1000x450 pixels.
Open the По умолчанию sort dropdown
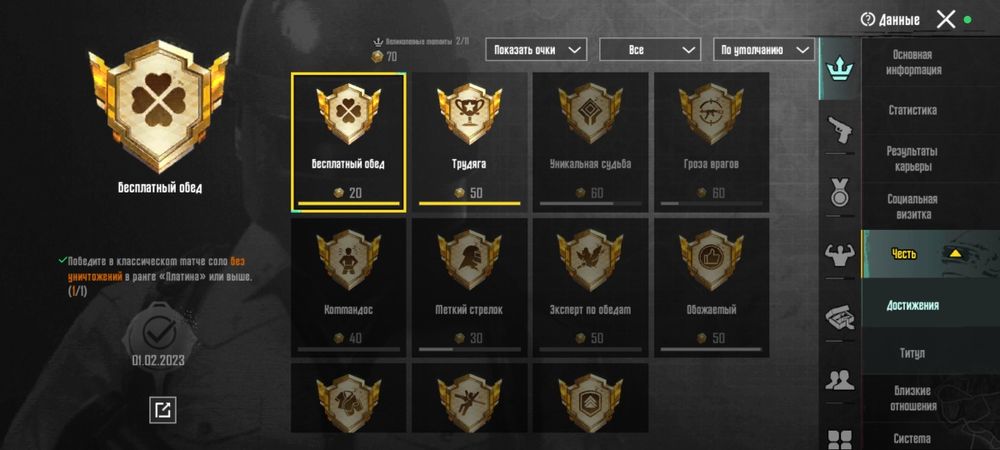pos(763,50)
